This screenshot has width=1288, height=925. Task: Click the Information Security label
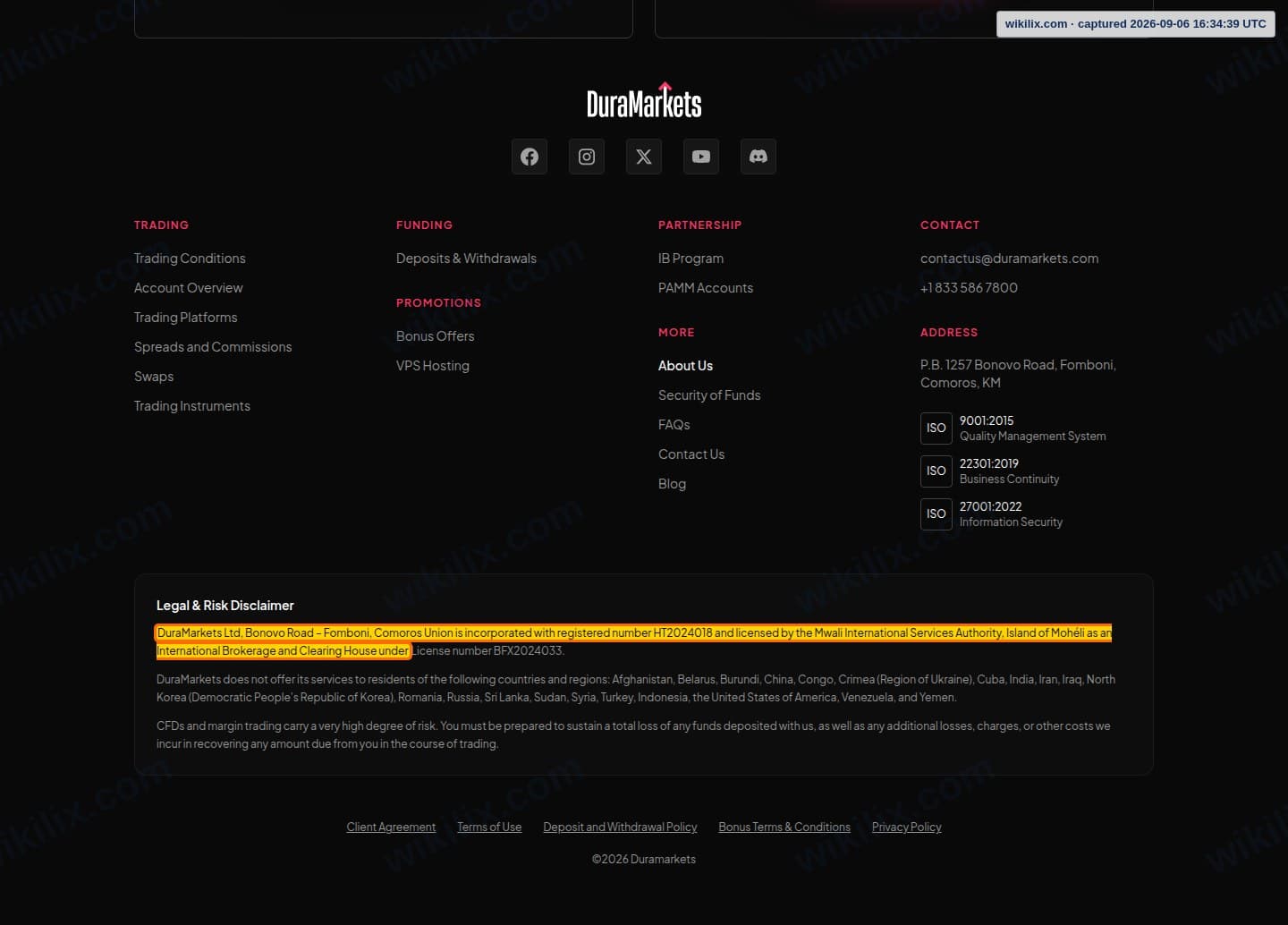(x=1012, y=522)
